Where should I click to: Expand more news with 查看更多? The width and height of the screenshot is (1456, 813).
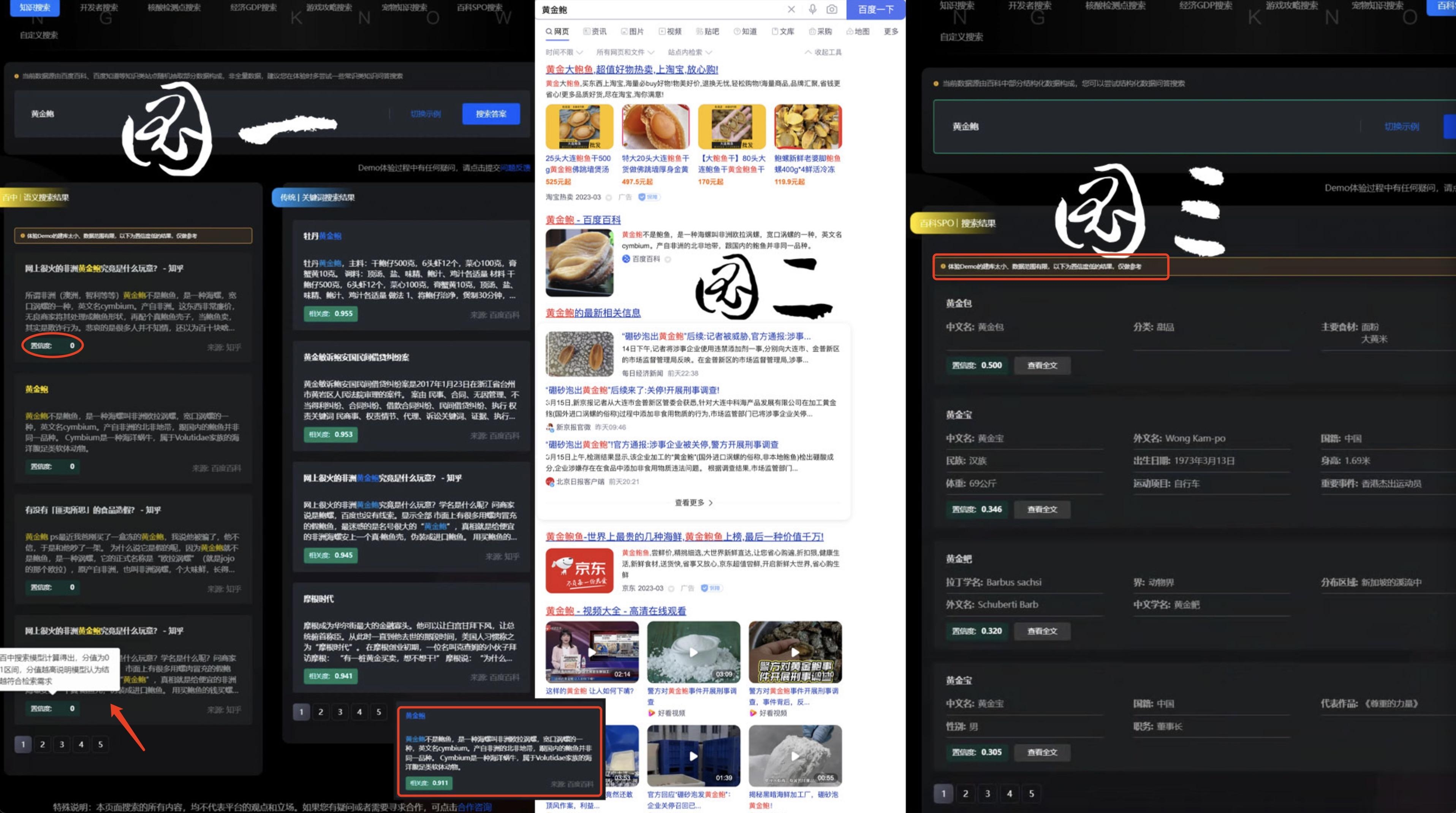click(x=693, y=502)
